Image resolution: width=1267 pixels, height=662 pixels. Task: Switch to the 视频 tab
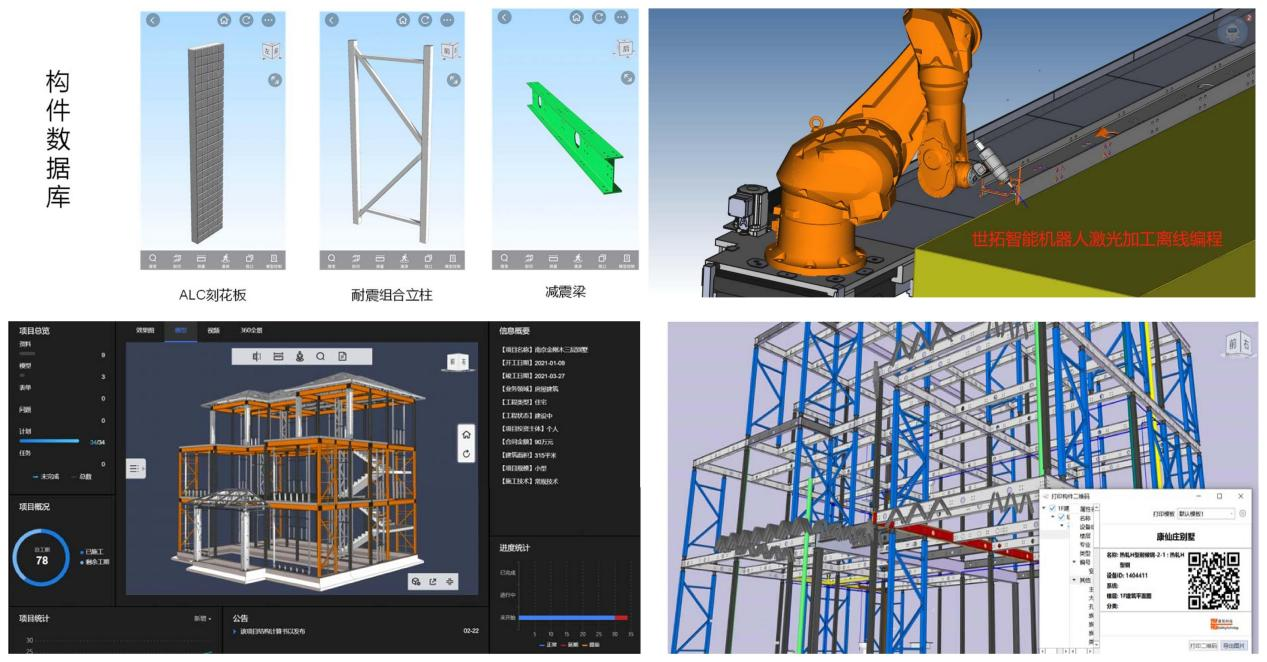[x=214, y=330]
